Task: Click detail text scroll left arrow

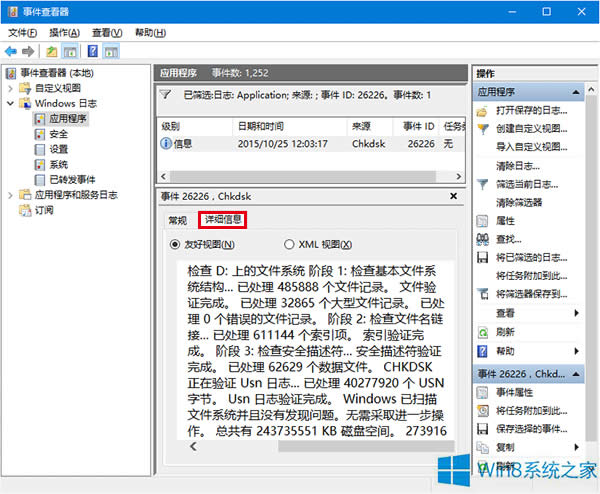Action: point(194,446)
